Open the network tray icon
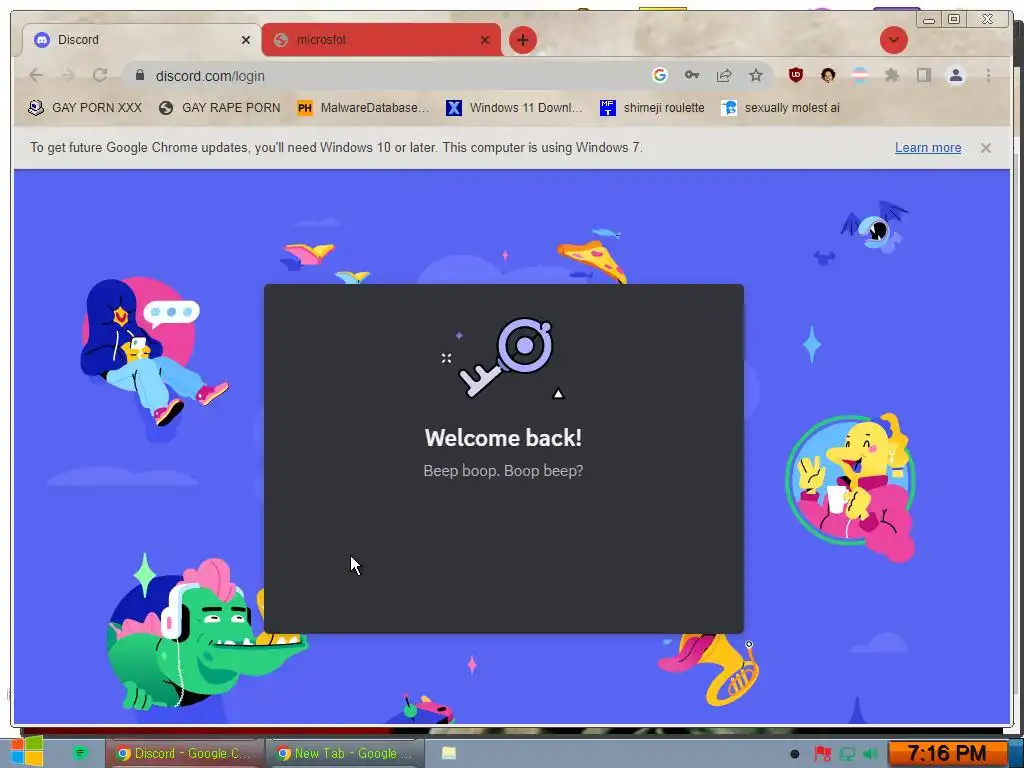 coord(847,754)
